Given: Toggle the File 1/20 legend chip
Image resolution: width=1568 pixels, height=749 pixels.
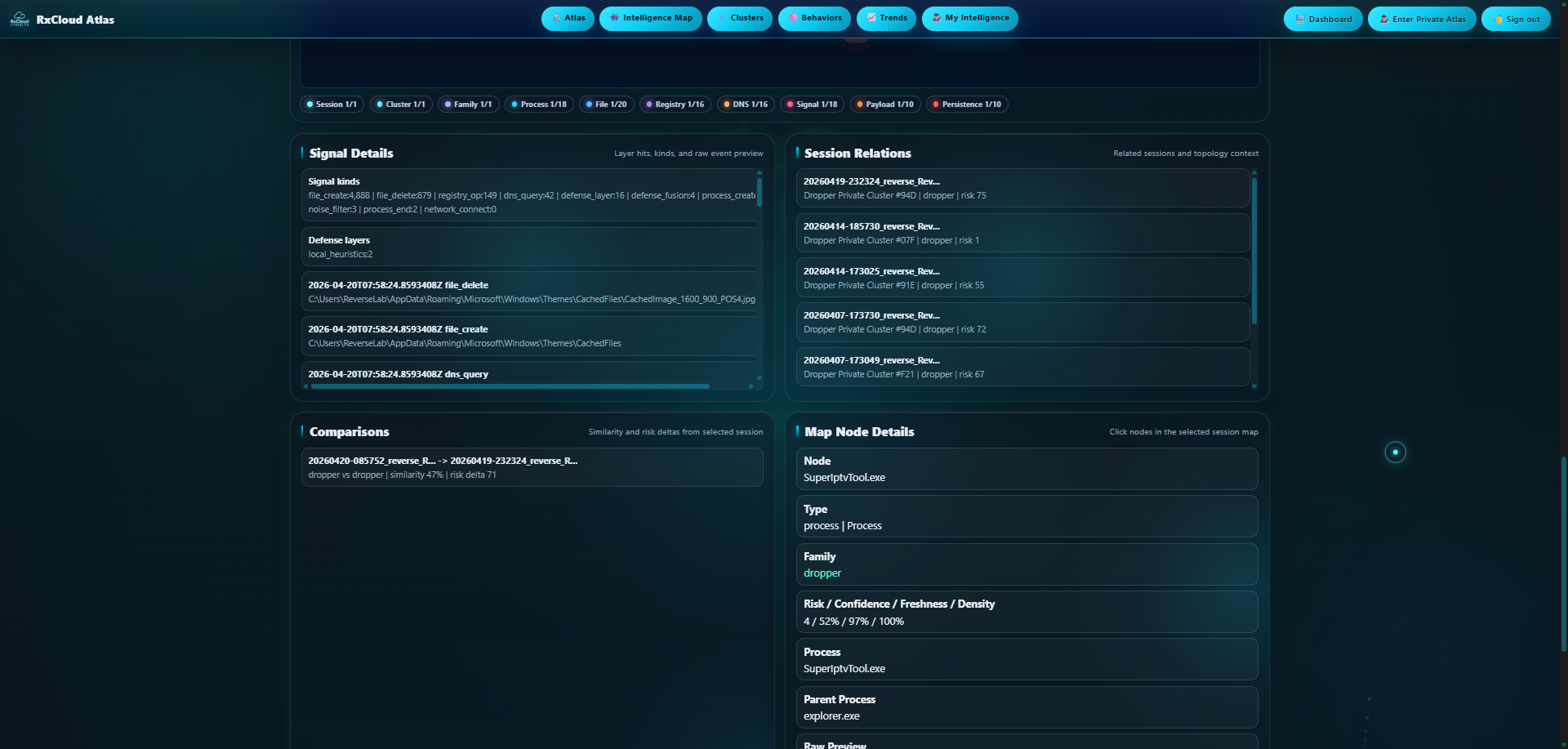Looking at the screenshot, I should (606, 105).
